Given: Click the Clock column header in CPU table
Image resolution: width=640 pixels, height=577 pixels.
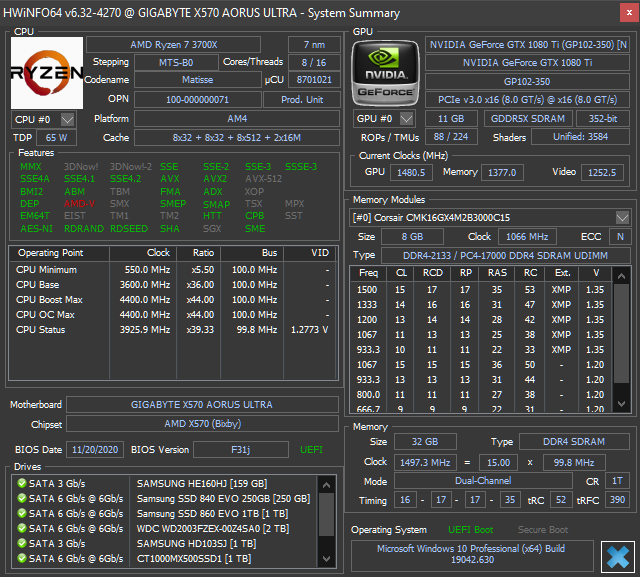Looking at the screenshot, I should coord(143,253).
